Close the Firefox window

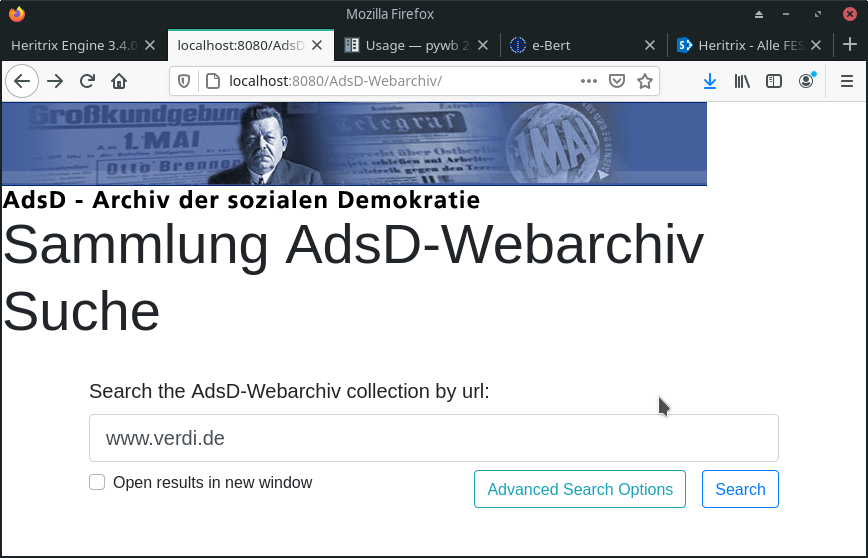(x=850, y=14)
